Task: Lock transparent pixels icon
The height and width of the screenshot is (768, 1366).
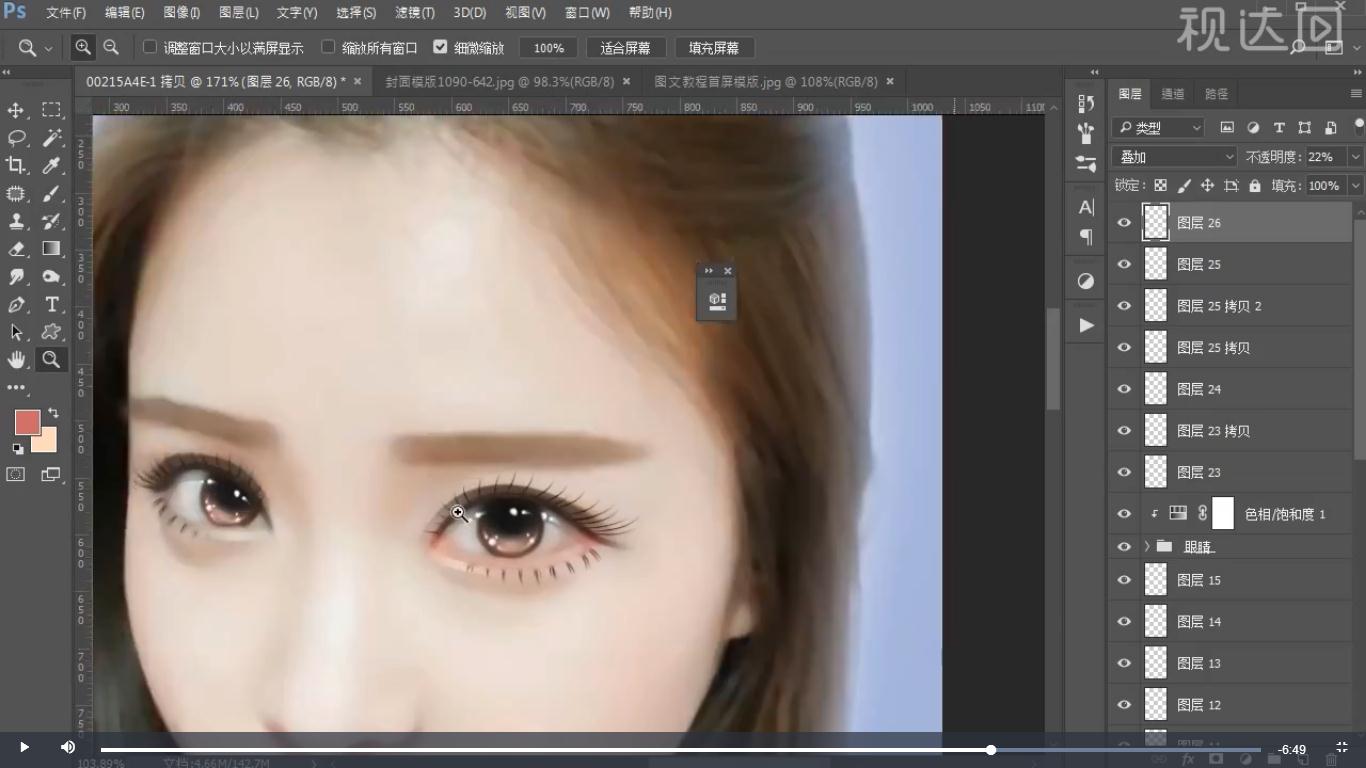Action: [1160, 185]
